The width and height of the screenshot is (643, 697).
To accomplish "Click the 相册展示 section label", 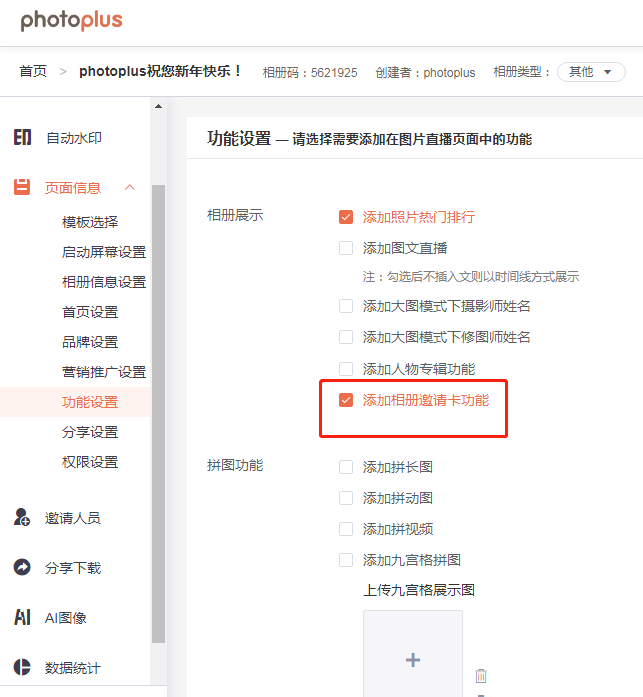I will [235, 215].
